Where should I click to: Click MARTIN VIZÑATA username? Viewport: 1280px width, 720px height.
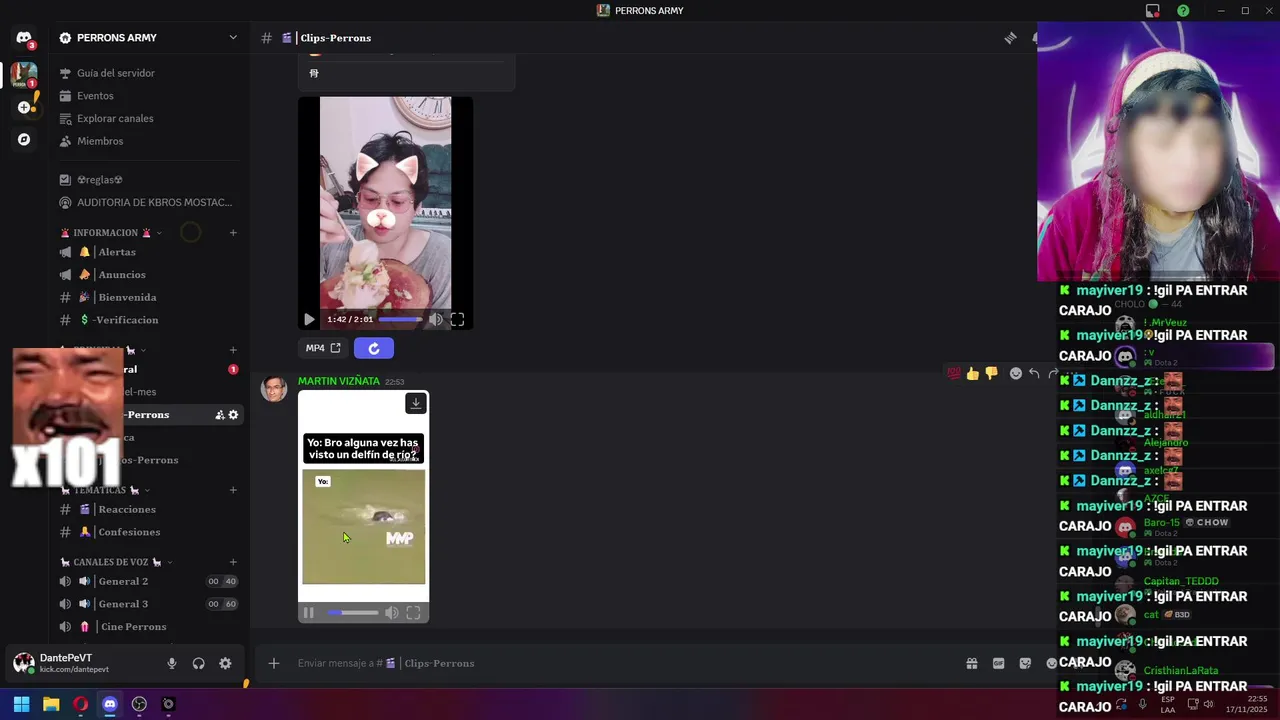tap(338, 381)
